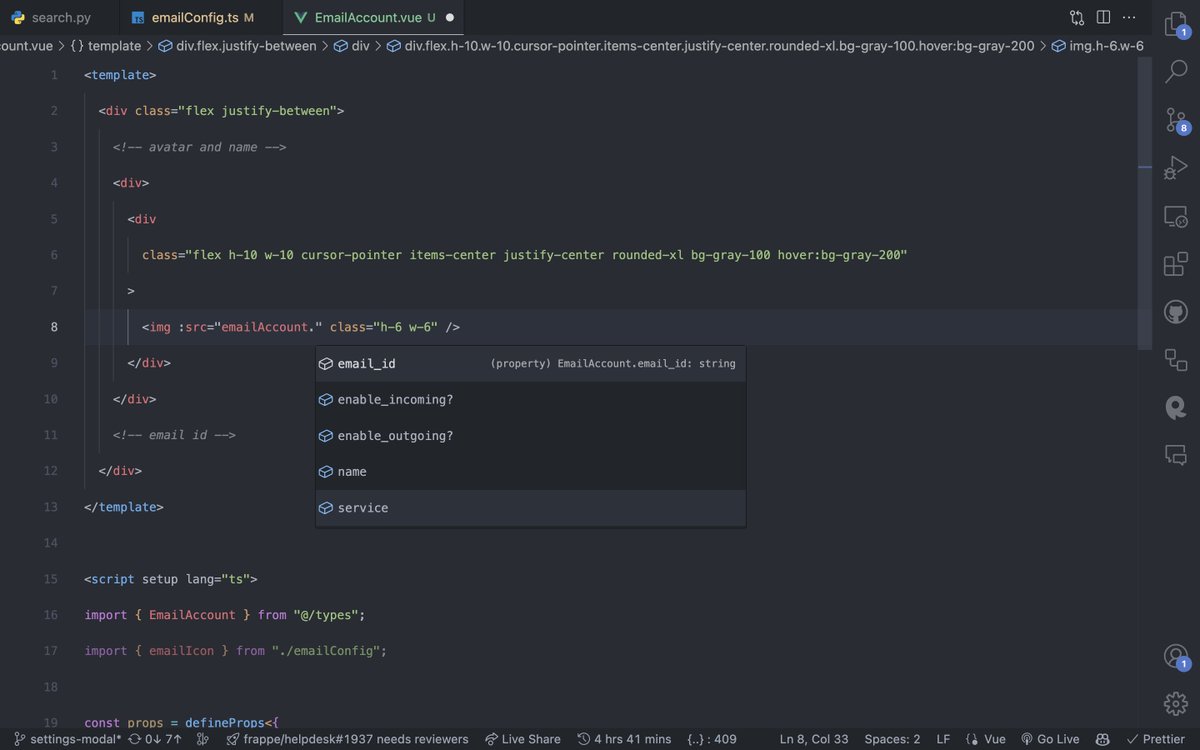Click the "@/types" import path
1200x750 pixels.
pyautogui.click(x=326, y=615)
